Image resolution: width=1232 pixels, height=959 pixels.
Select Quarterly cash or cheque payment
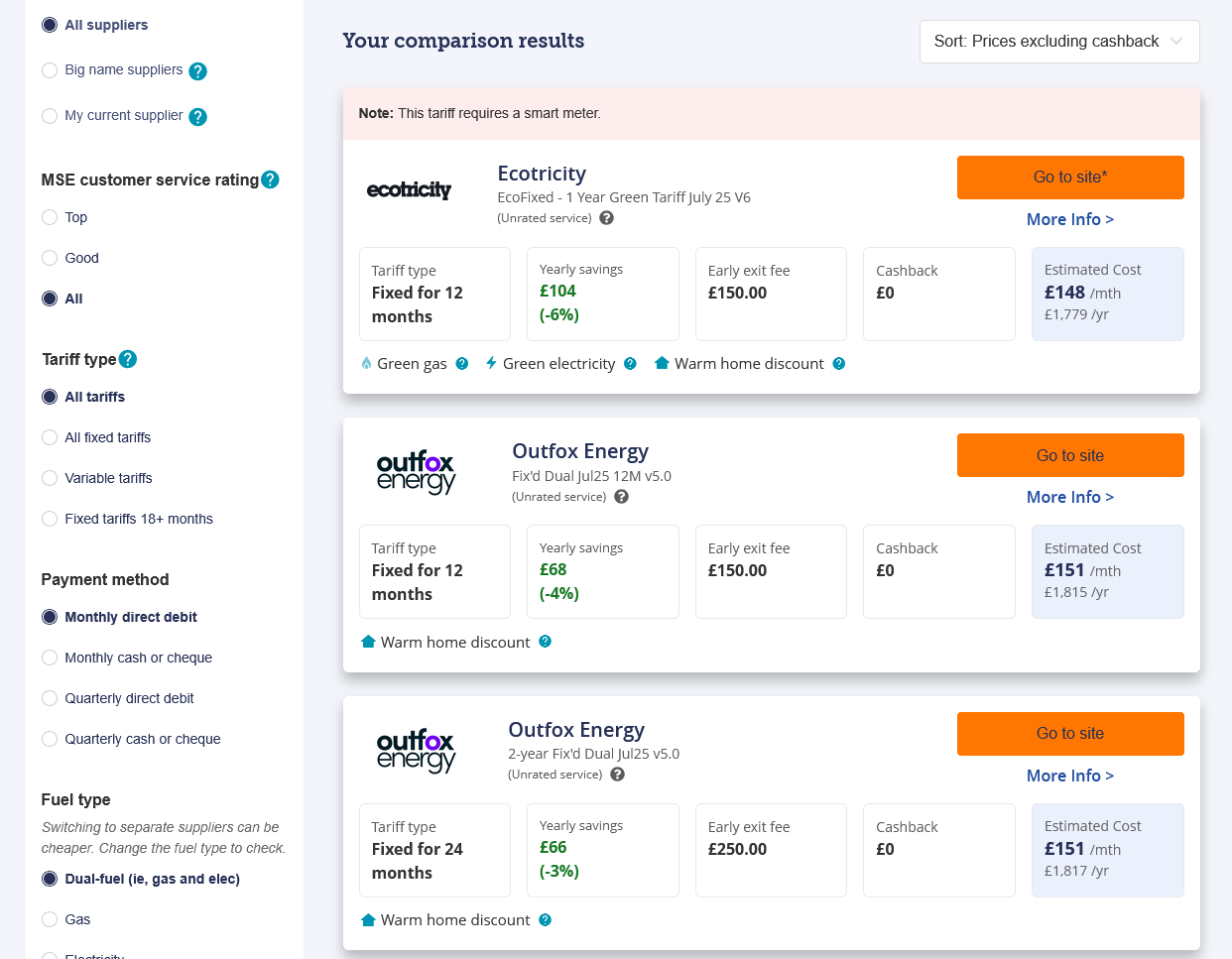pos(50,739)
